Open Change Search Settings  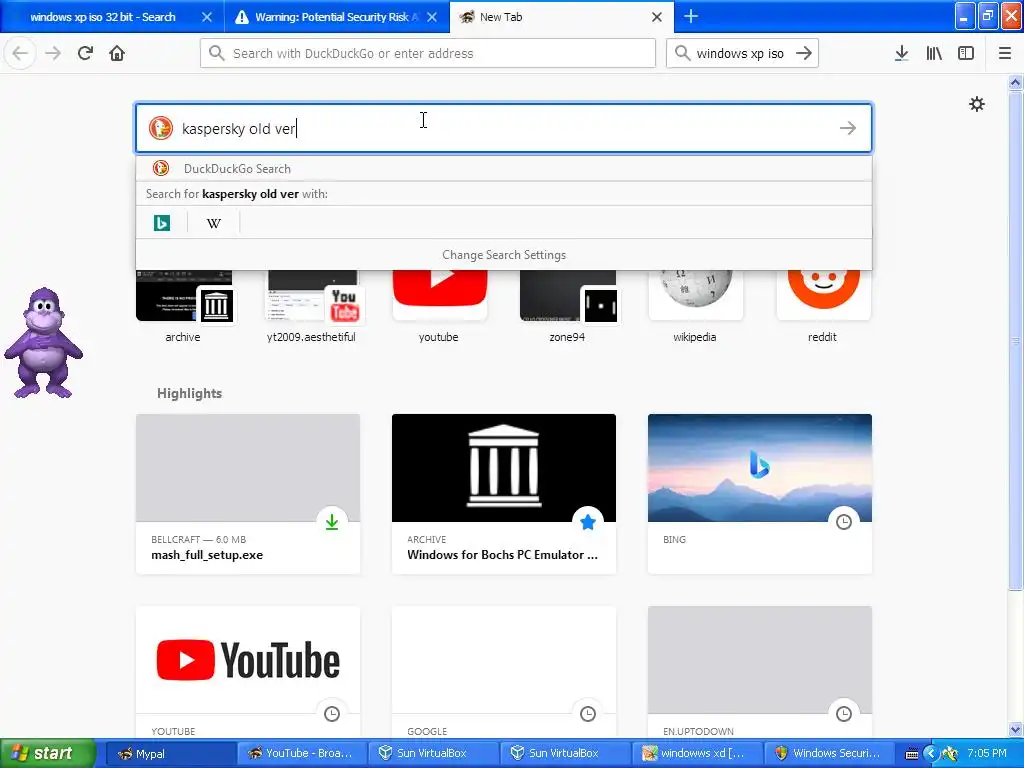(x=504, y=255)
